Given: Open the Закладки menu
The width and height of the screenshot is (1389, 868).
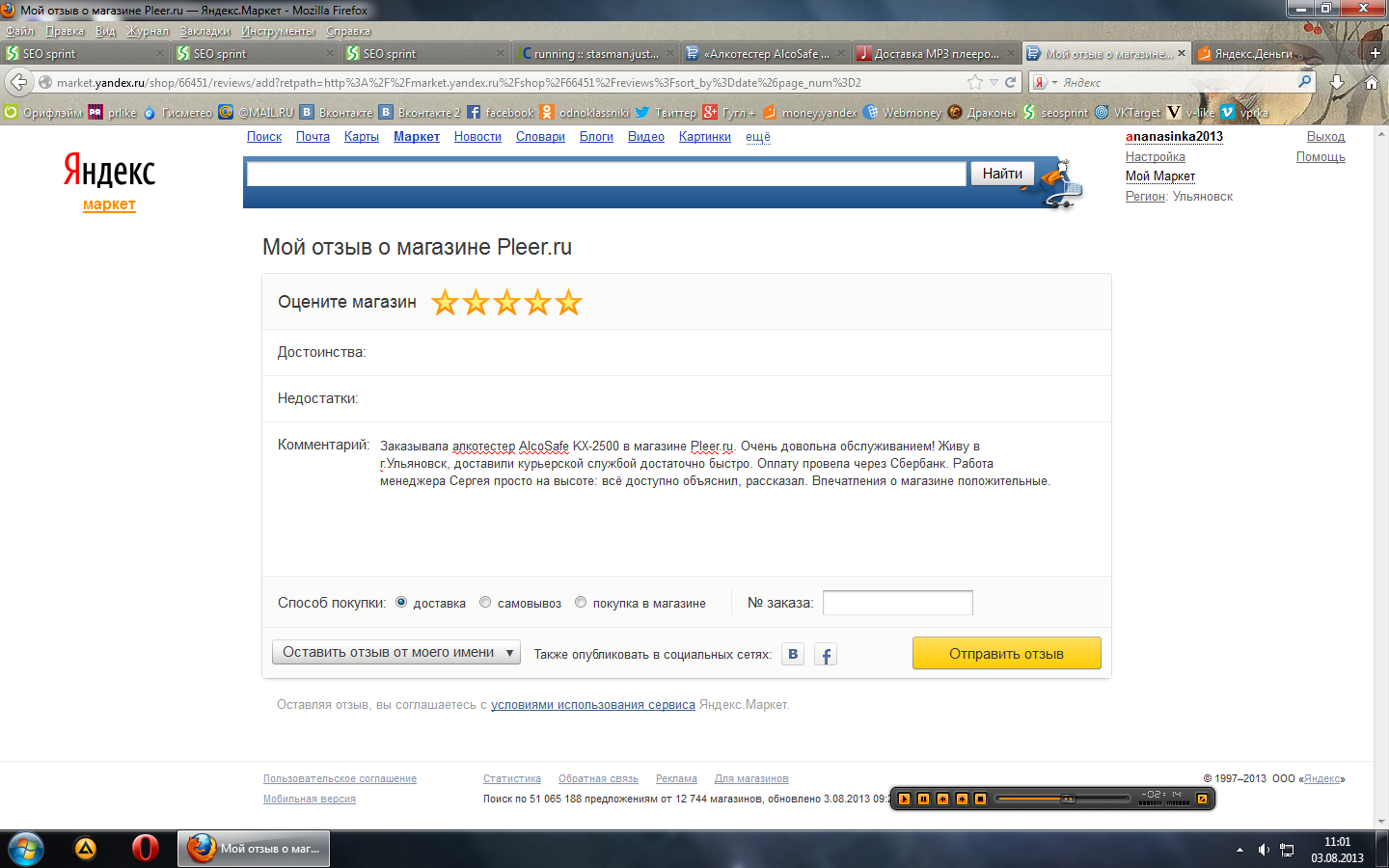Looking at the screenshot, I should pos(205,31).
